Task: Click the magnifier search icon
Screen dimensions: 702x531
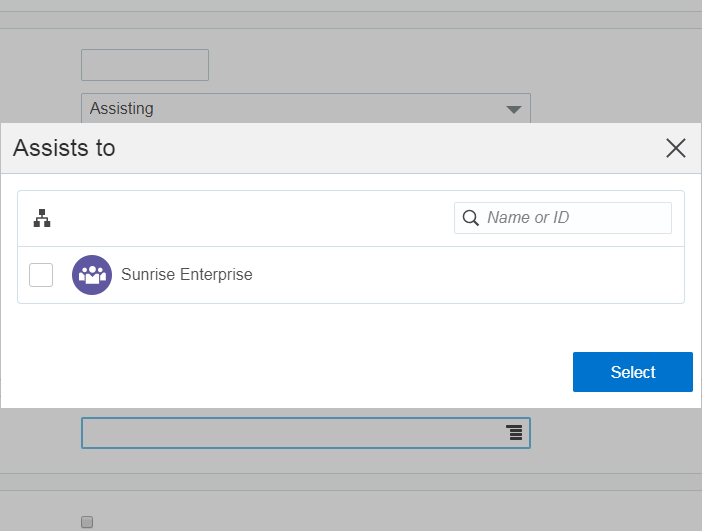Action: point(471,218)
